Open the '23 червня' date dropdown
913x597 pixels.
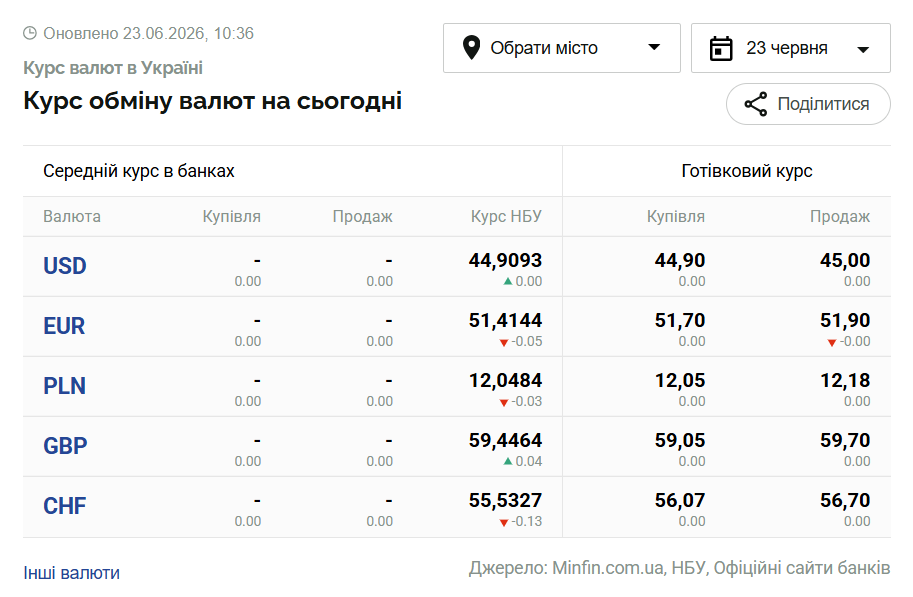790,48
